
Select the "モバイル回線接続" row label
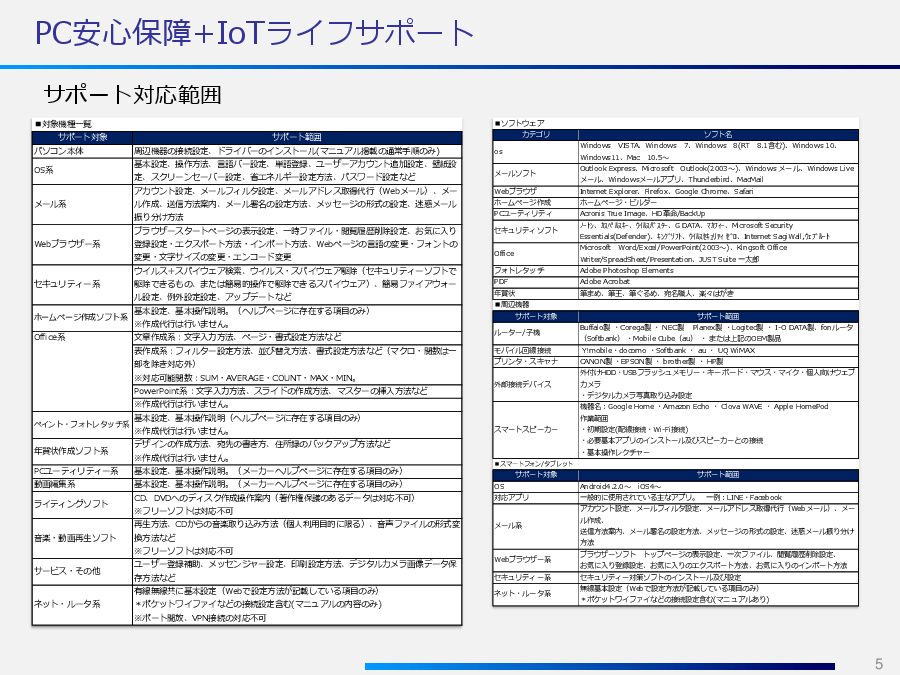(x=522, y=350)
